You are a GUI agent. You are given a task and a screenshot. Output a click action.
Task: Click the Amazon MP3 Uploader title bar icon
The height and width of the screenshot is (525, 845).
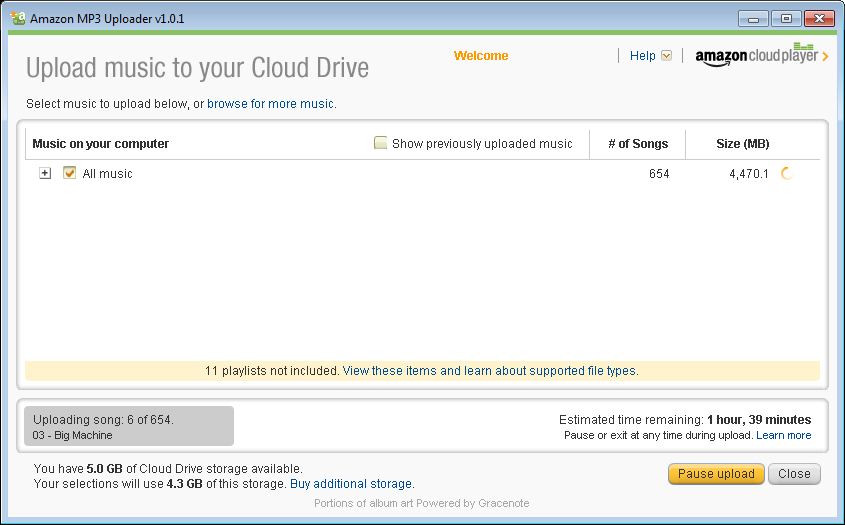tap(18, 18)
